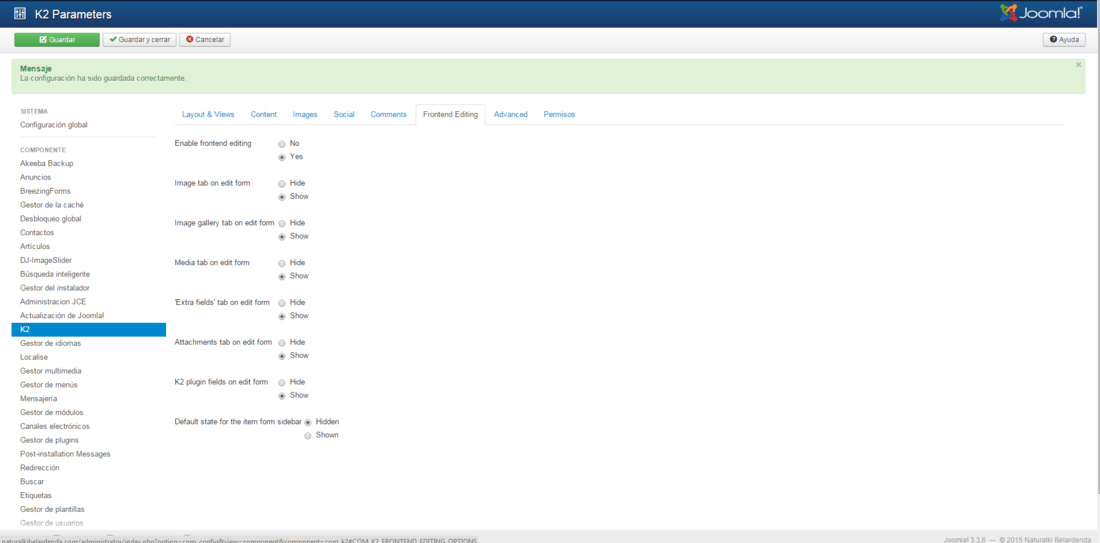Open Etiquetas in the sidebar
This screenshot has height=543, width=1100.
pos(36,495)
